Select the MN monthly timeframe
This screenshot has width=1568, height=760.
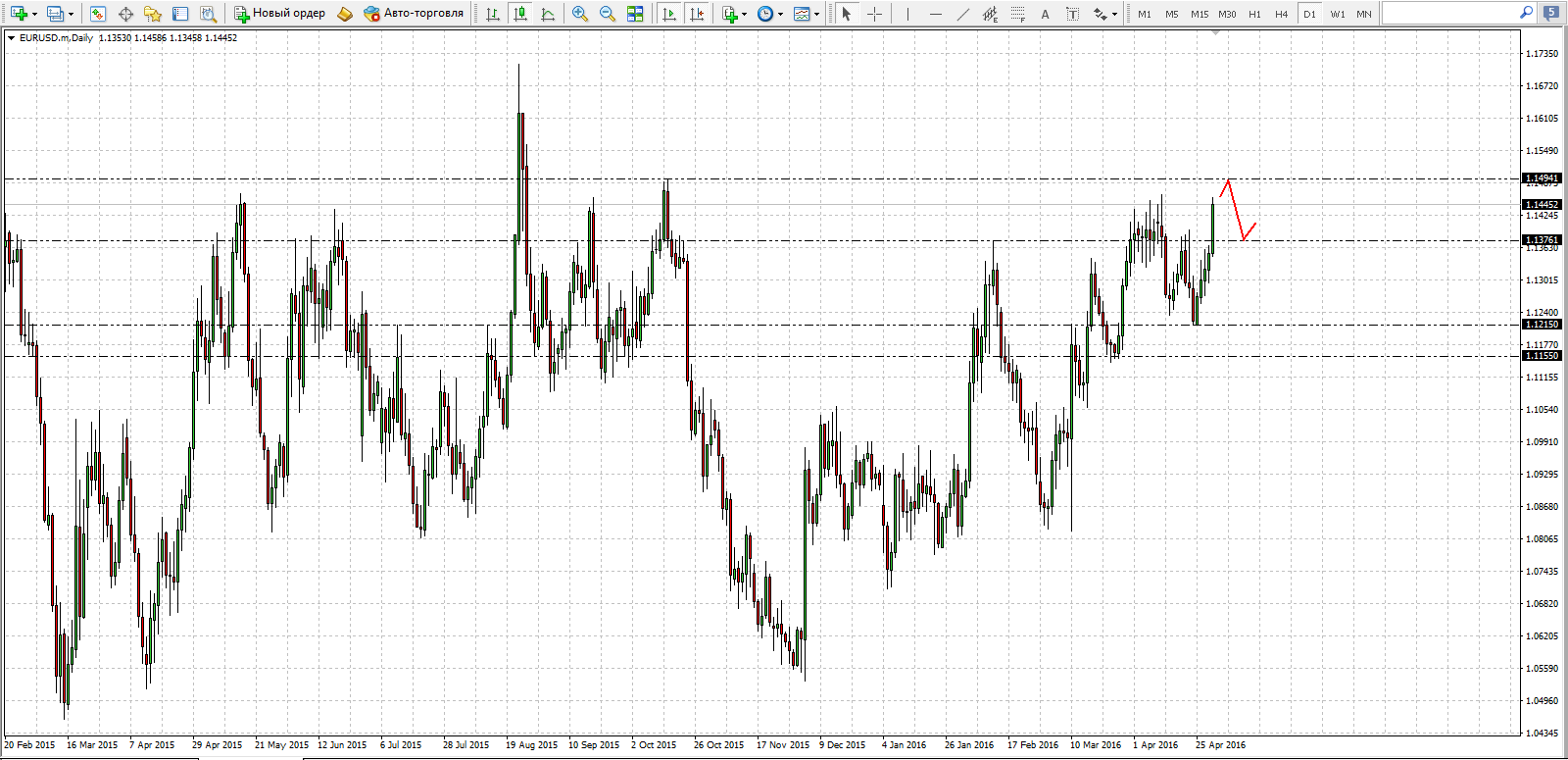pos(1364,14)
